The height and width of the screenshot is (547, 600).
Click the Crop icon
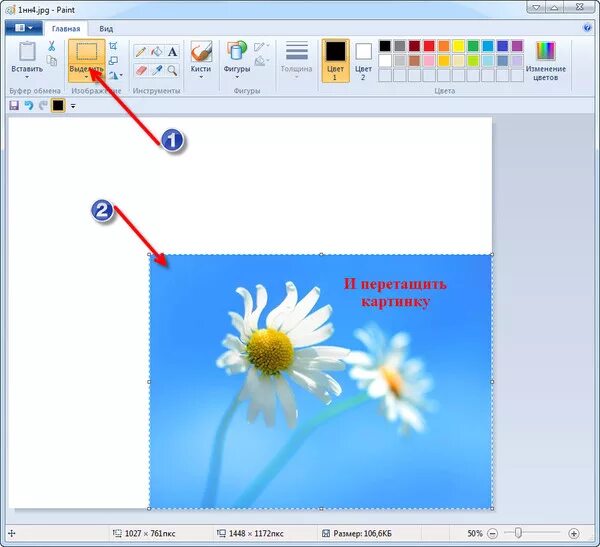pos(113,46)
